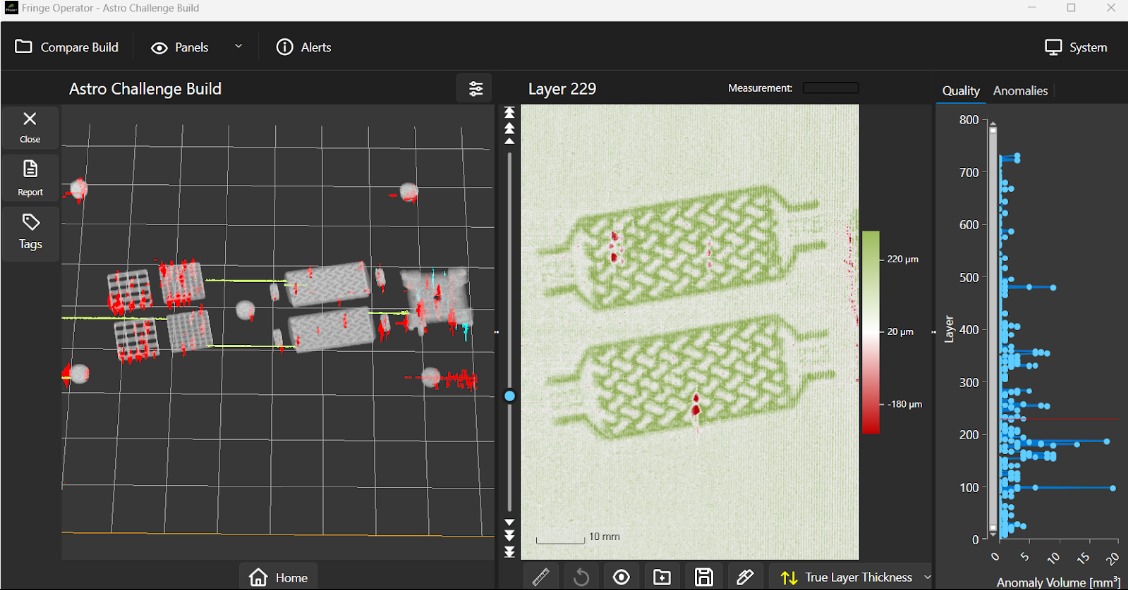Click the reset view rotate arrow icon
The image size is (1128, 590).
(581, 577)
